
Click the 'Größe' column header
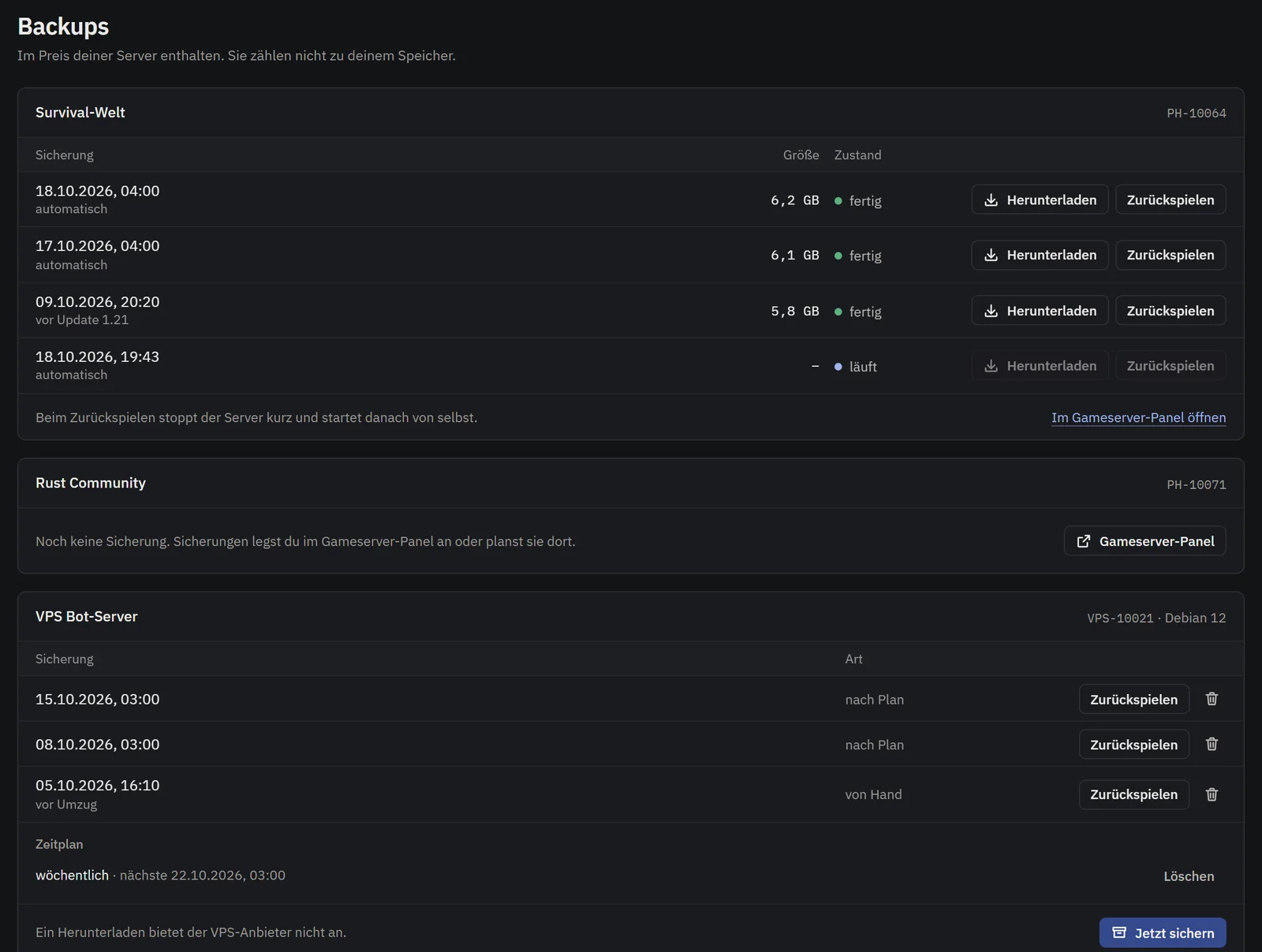(x=801, y=155)
